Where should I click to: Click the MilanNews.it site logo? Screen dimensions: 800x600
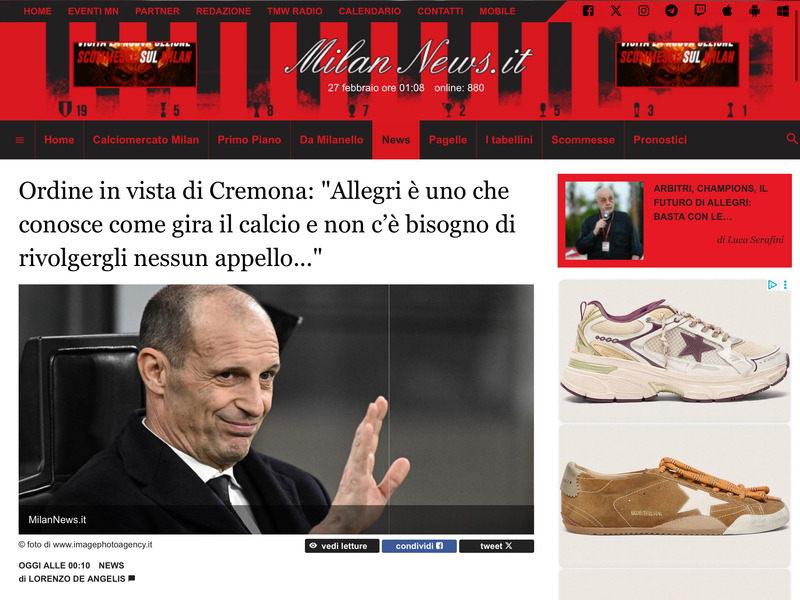408,59
